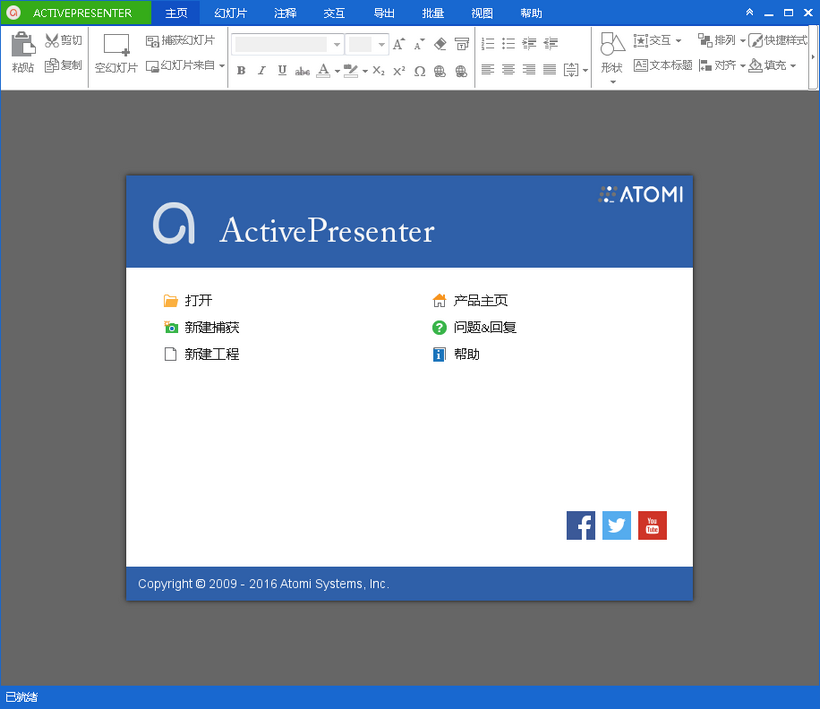Switch to the 幻灯片 (Slide) tab

[x=230, y=13]
